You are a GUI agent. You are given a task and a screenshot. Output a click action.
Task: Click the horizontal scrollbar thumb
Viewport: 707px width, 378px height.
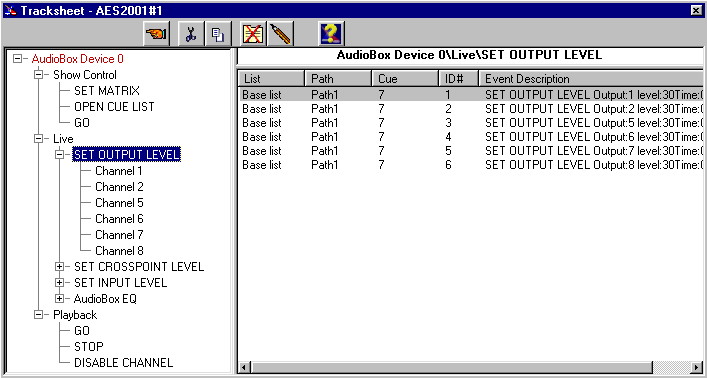(451, 367)
